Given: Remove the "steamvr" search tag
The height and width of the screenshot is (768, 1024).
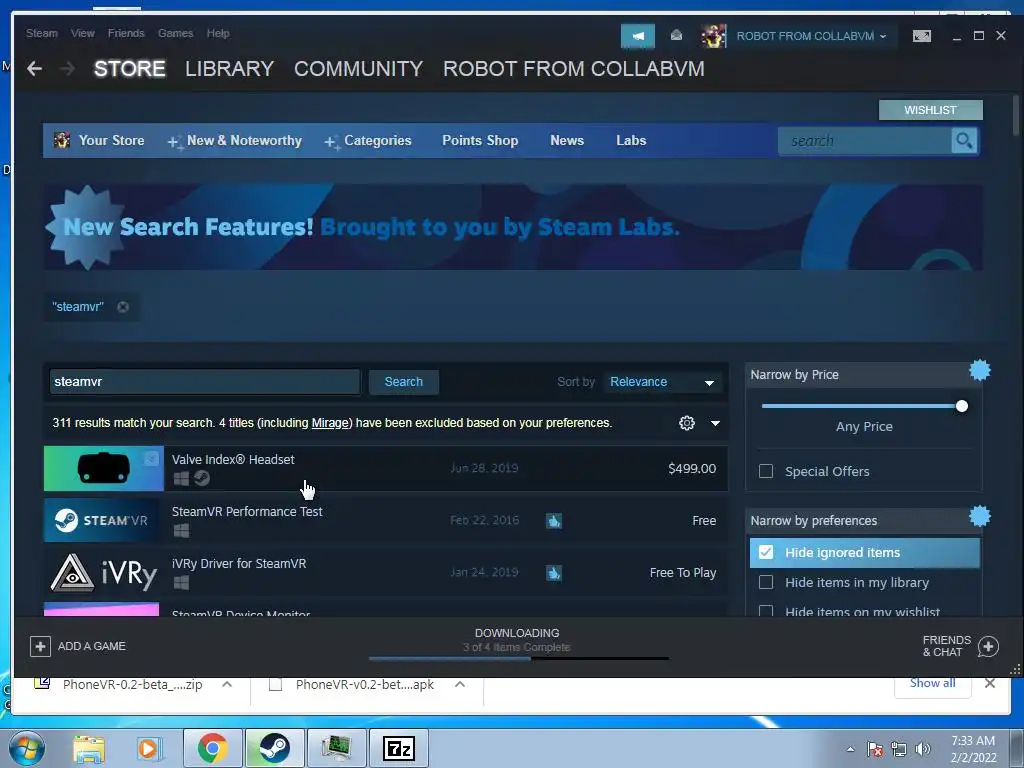Looking at the screenshot, I should 123,306.
